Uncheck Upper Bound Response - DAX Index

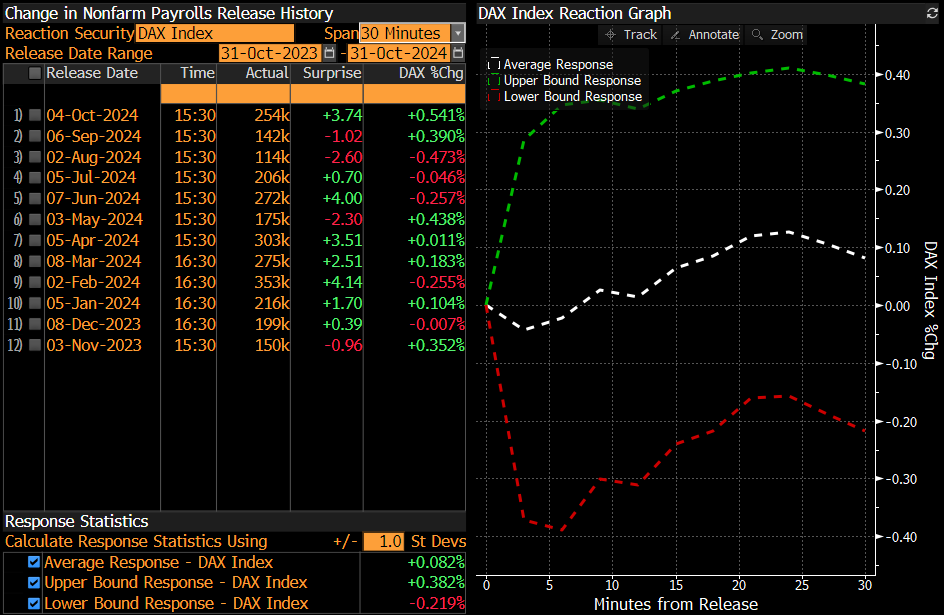click(x=34, y=583)
